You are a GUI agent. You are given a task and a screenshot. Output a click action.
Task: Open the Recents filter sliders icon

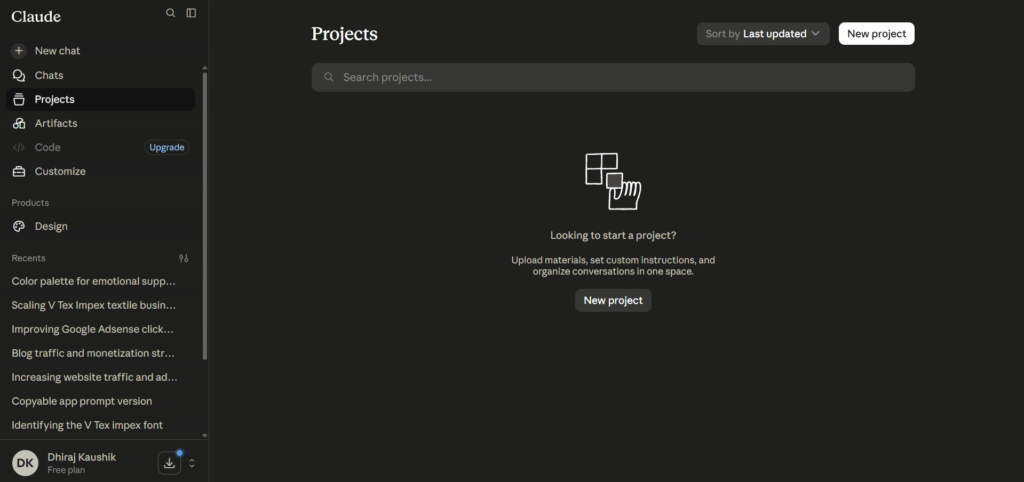[x=184, y=258]
